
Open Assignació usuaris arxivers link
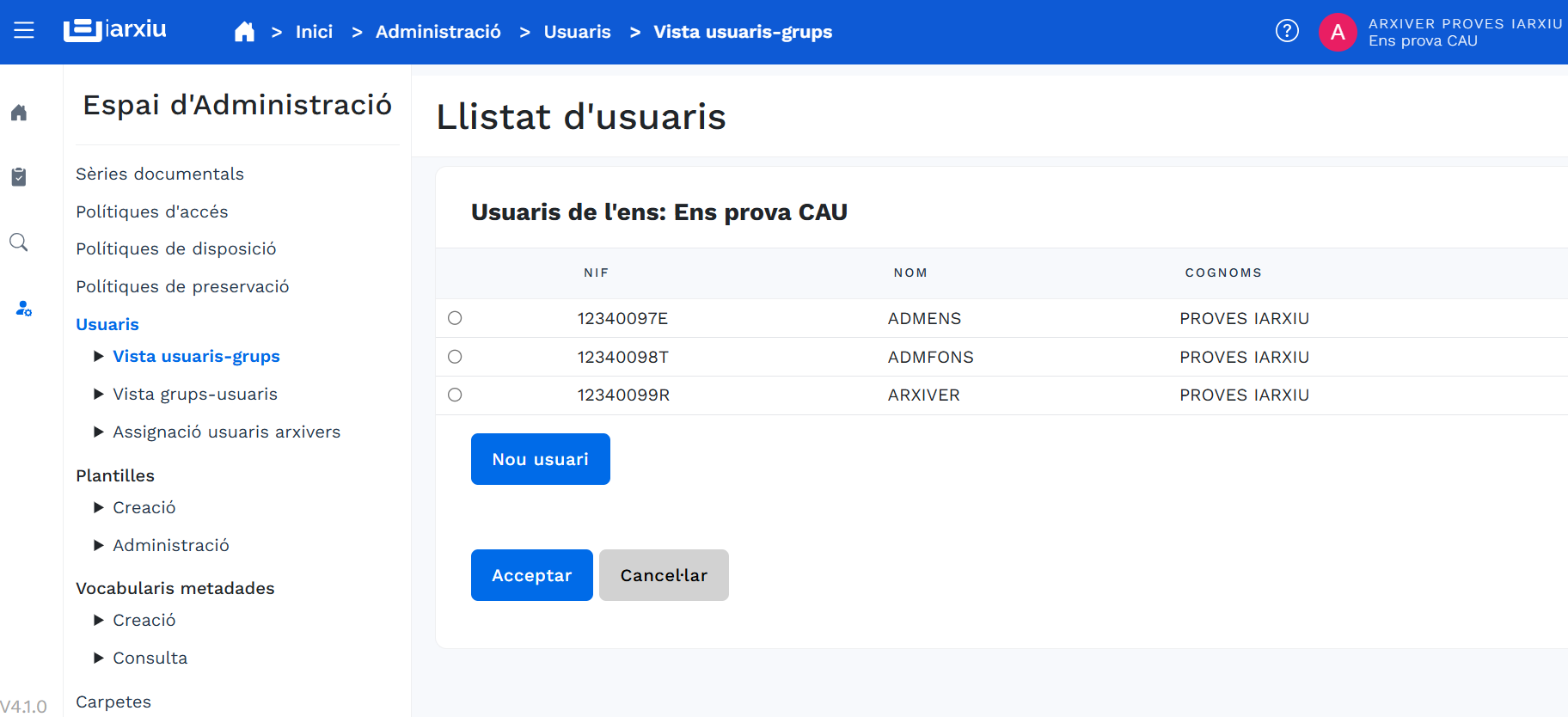[x=227, y=432]
